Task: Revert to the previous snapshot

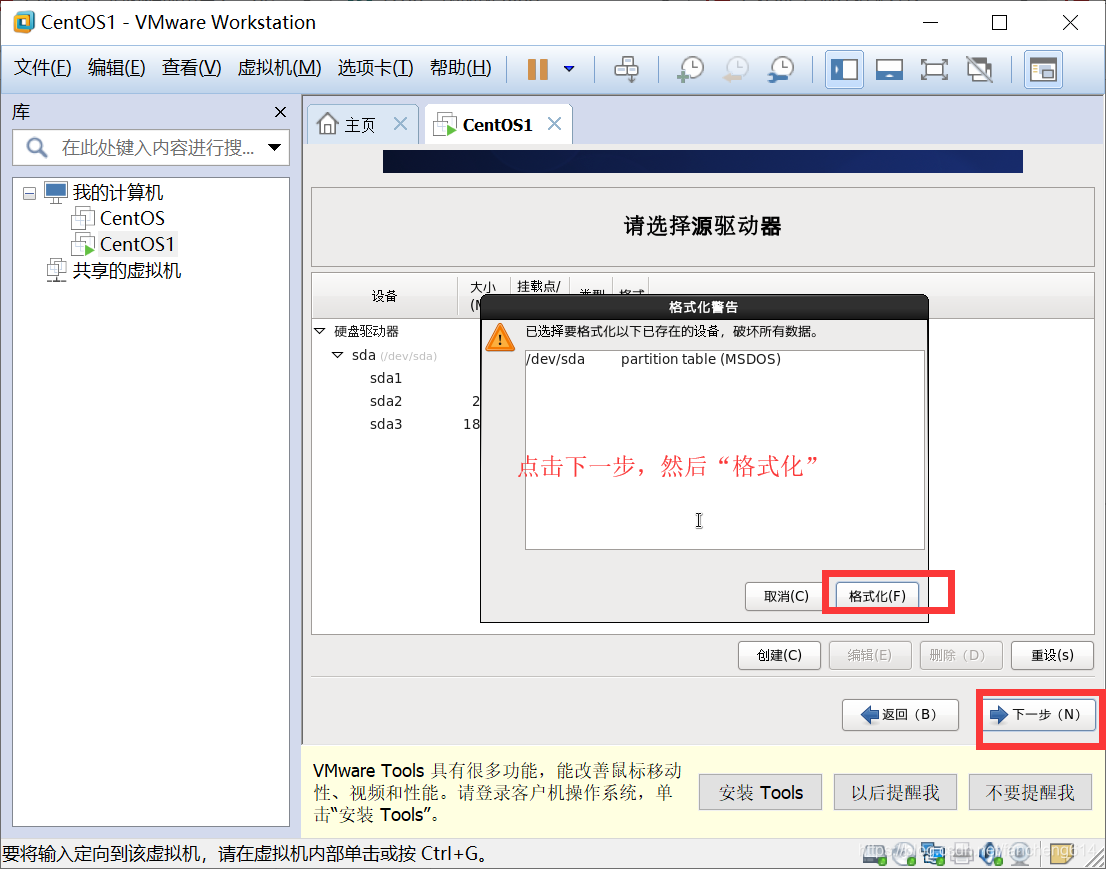Action: tap(736, 69)
